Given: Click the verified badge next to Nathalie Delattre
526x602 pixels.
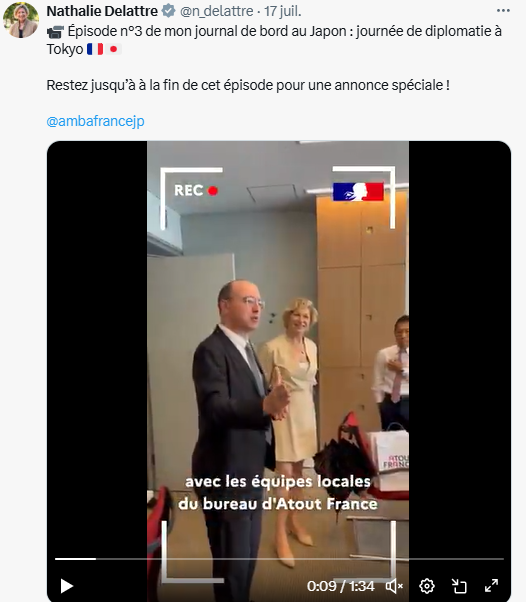Looking at the screenshot, I should click(x=168, y=11).
